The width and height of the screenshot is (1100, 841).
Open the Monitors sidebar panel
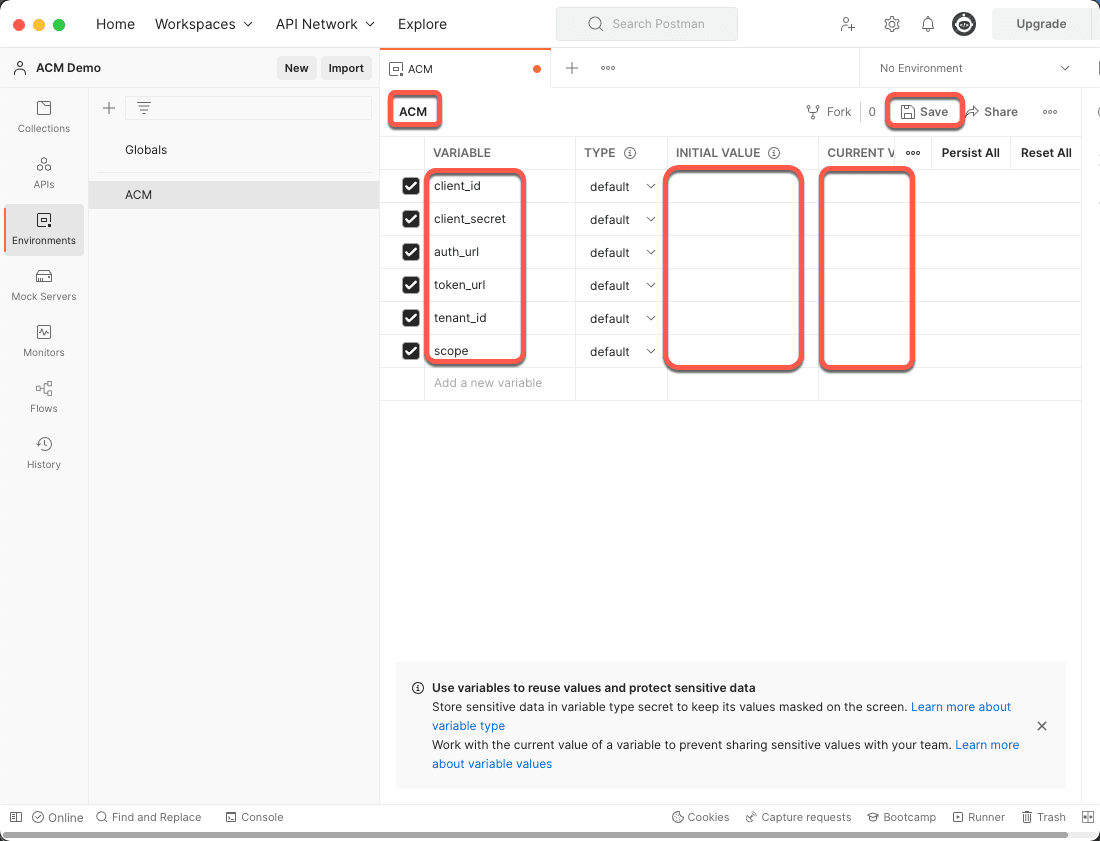(x=43, y=340)
